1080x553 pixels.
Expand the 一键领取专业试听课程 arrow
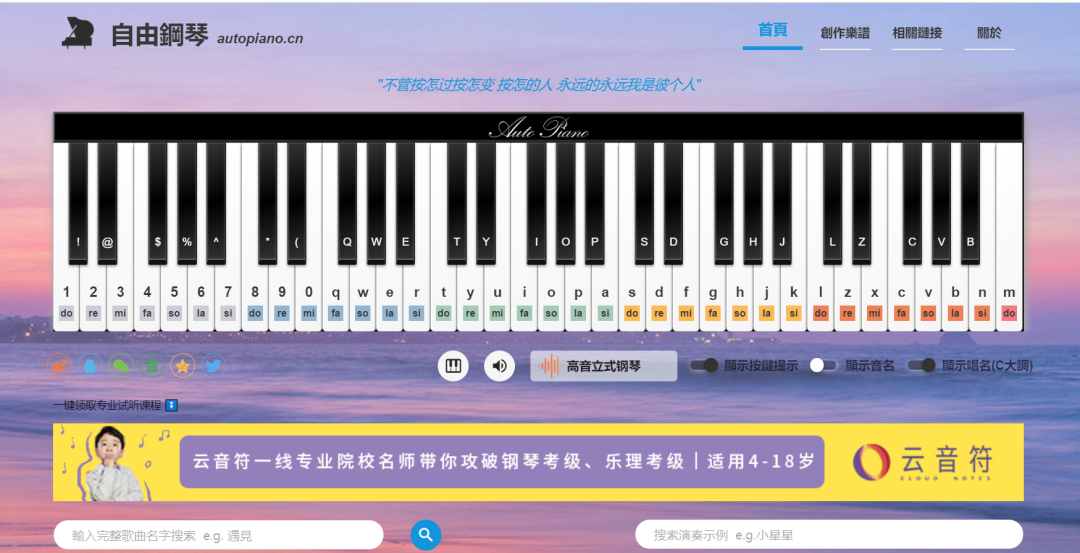click(172, 405)
